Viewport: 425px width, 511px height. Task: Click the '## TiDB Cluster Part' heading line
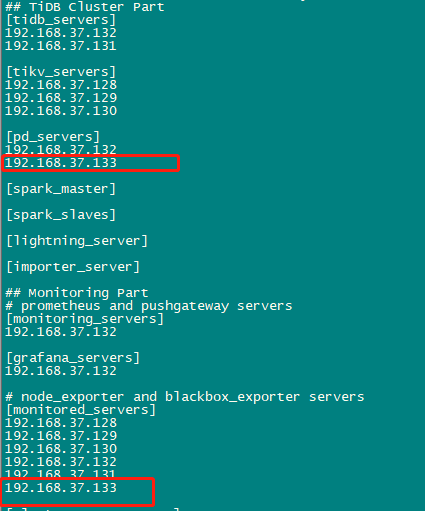click(85, 7)
